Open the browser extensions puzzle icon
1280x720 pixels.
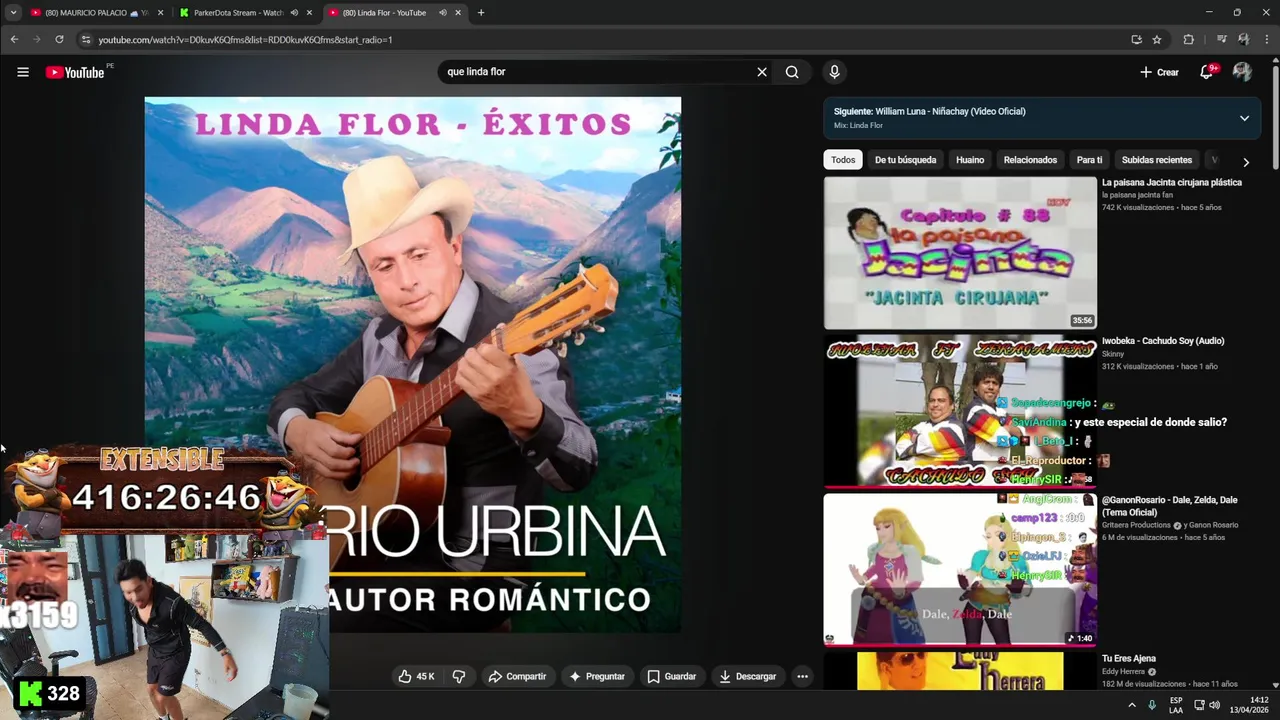(1188, 40)
